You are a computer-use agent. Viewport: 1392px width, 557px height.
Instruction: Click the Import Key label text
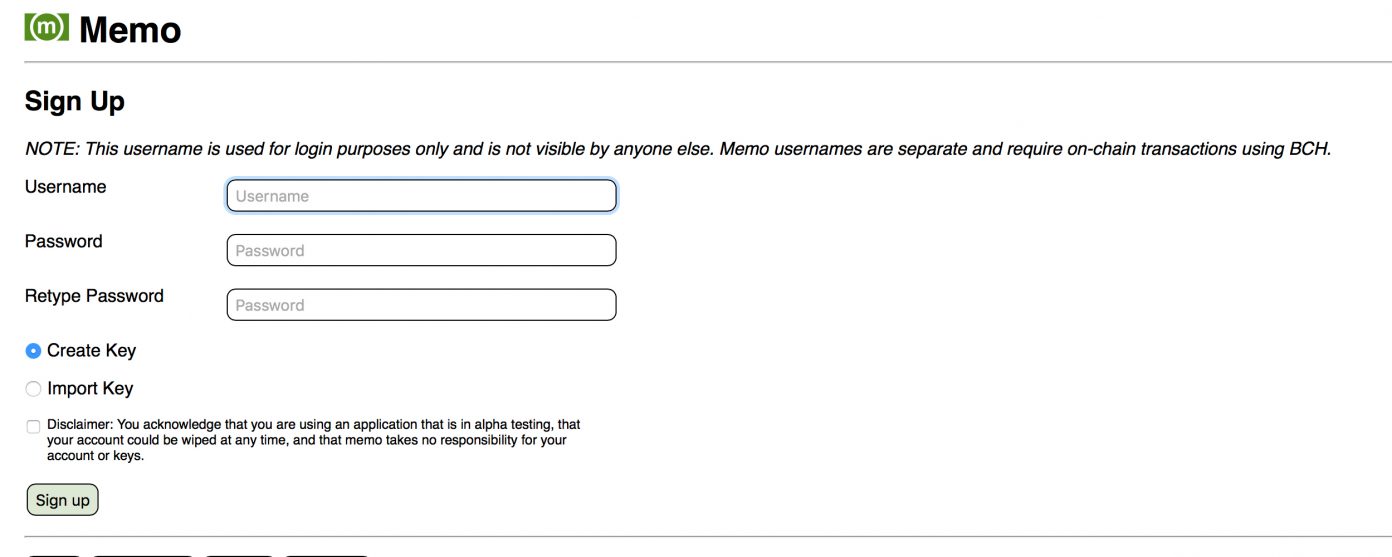click(90, 389)
